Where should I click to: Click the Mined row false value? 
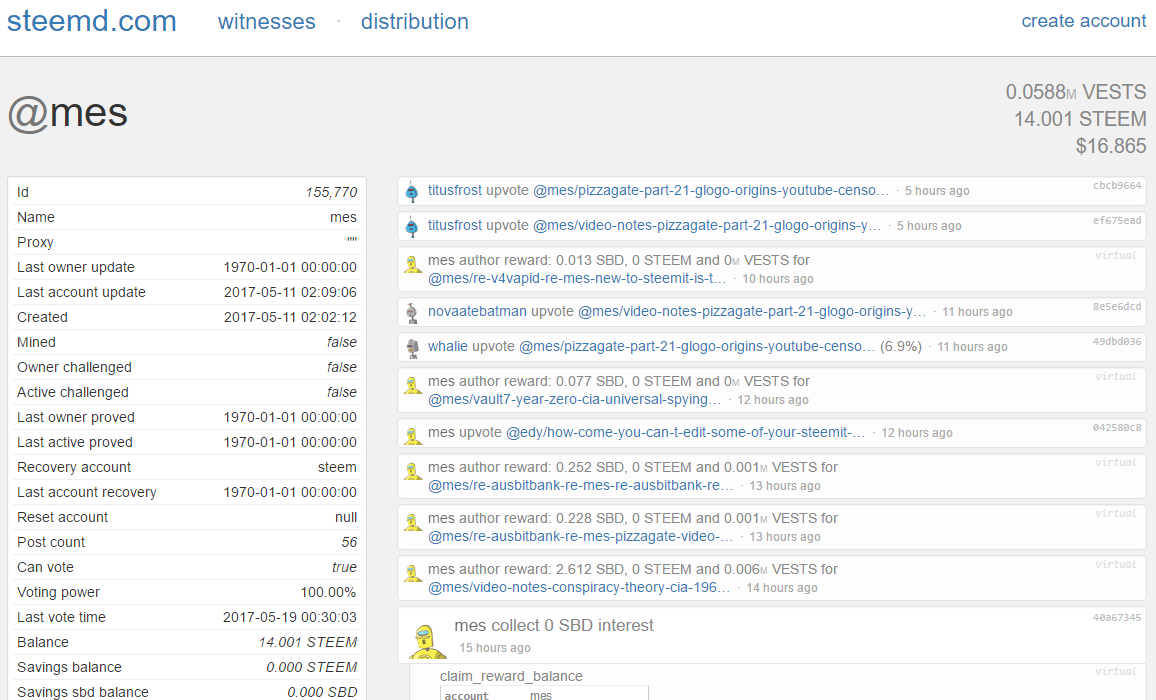(x=342, y=342)
